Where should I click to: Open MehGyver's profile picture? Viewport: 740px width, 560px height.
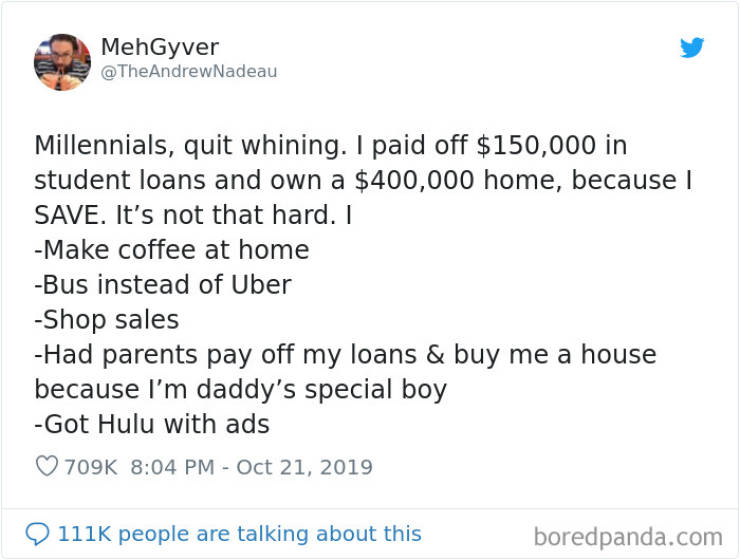coord(62,61)
